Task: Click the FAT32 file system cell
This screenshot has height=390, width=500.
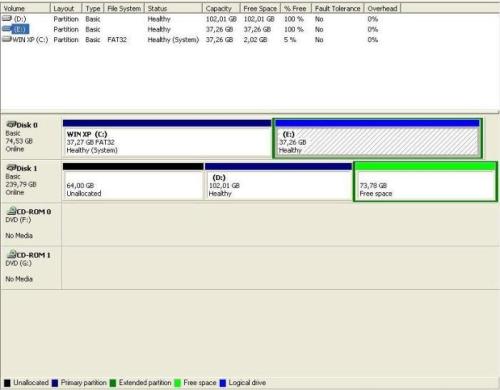Action: point(117,40)
